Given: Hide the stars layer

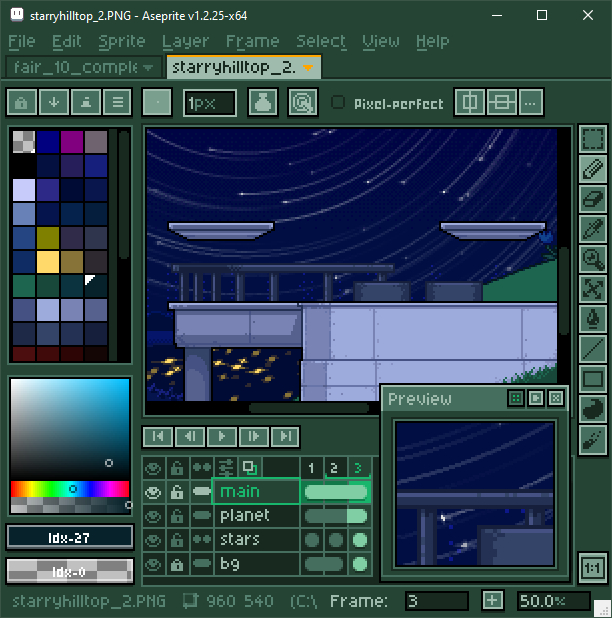Looking at the screenshot, I should pyautogui.click(x=153, y=540).
